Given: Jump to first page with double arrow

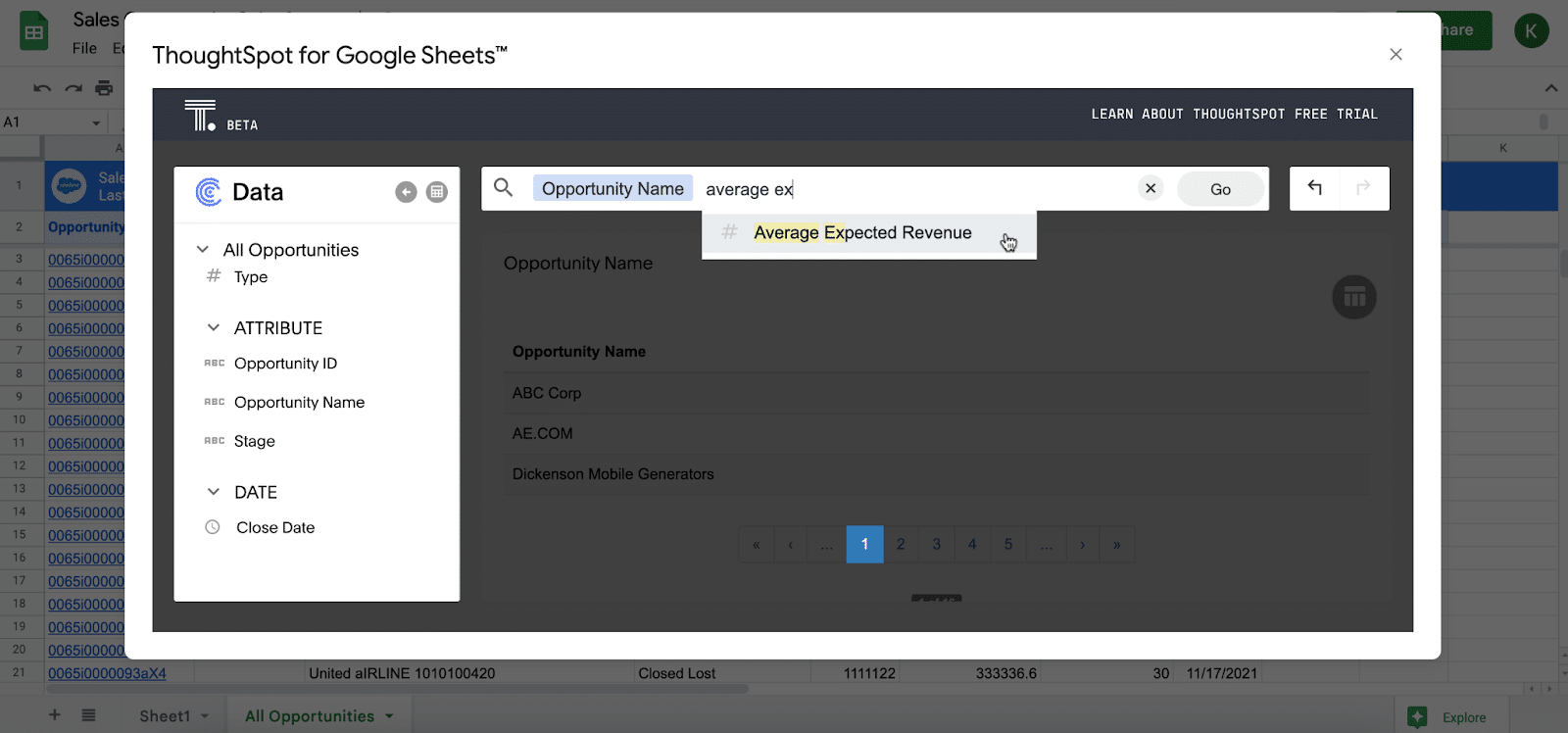Looking at the screenshot, I should tap(756, 545).
